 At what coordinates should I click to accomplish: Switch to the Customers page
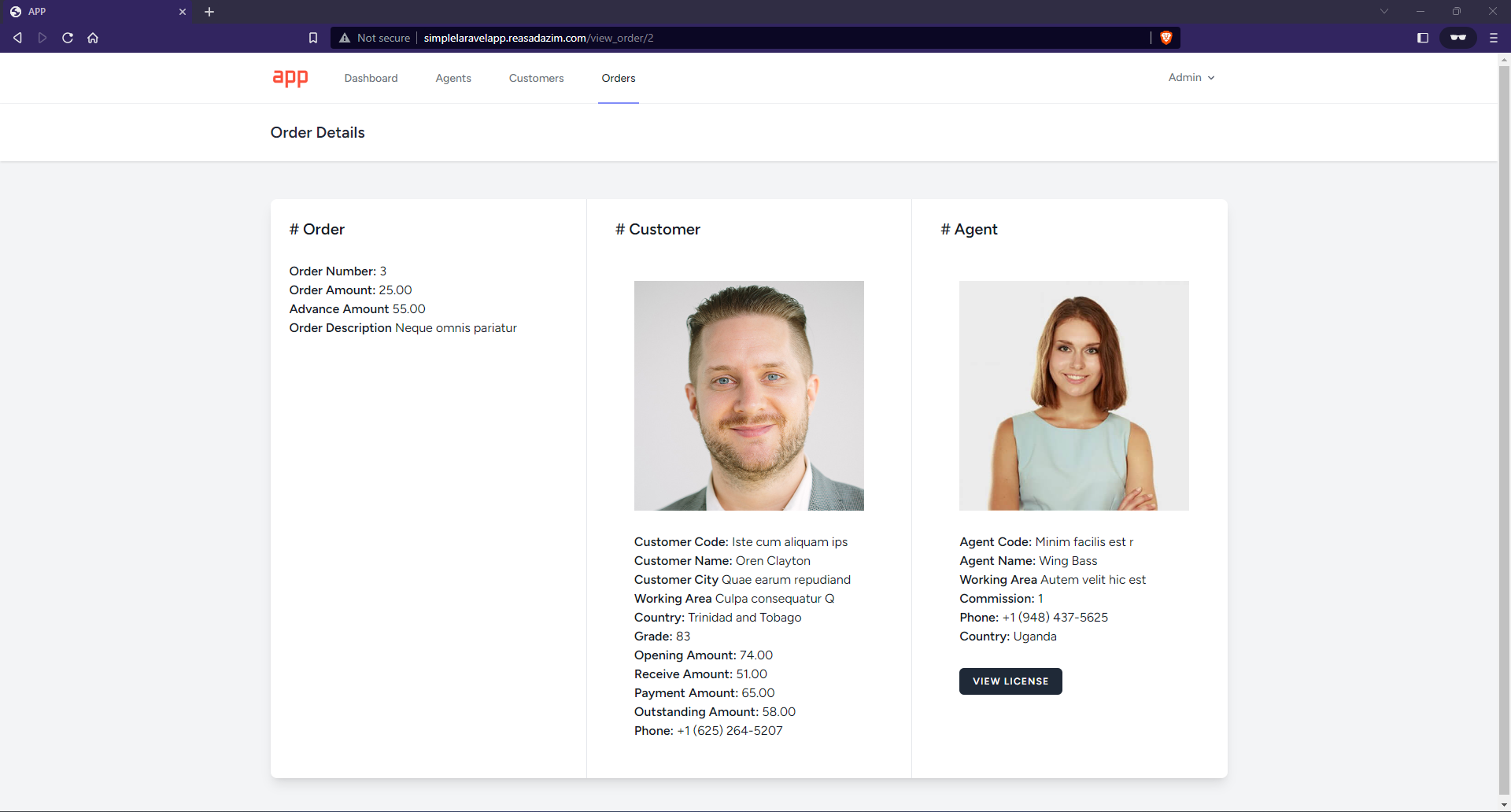click(536, 78)
